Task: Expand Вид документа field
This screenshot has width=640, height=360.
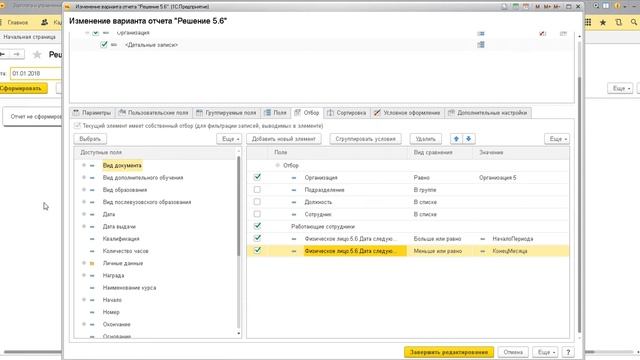Action: [84, 165]
